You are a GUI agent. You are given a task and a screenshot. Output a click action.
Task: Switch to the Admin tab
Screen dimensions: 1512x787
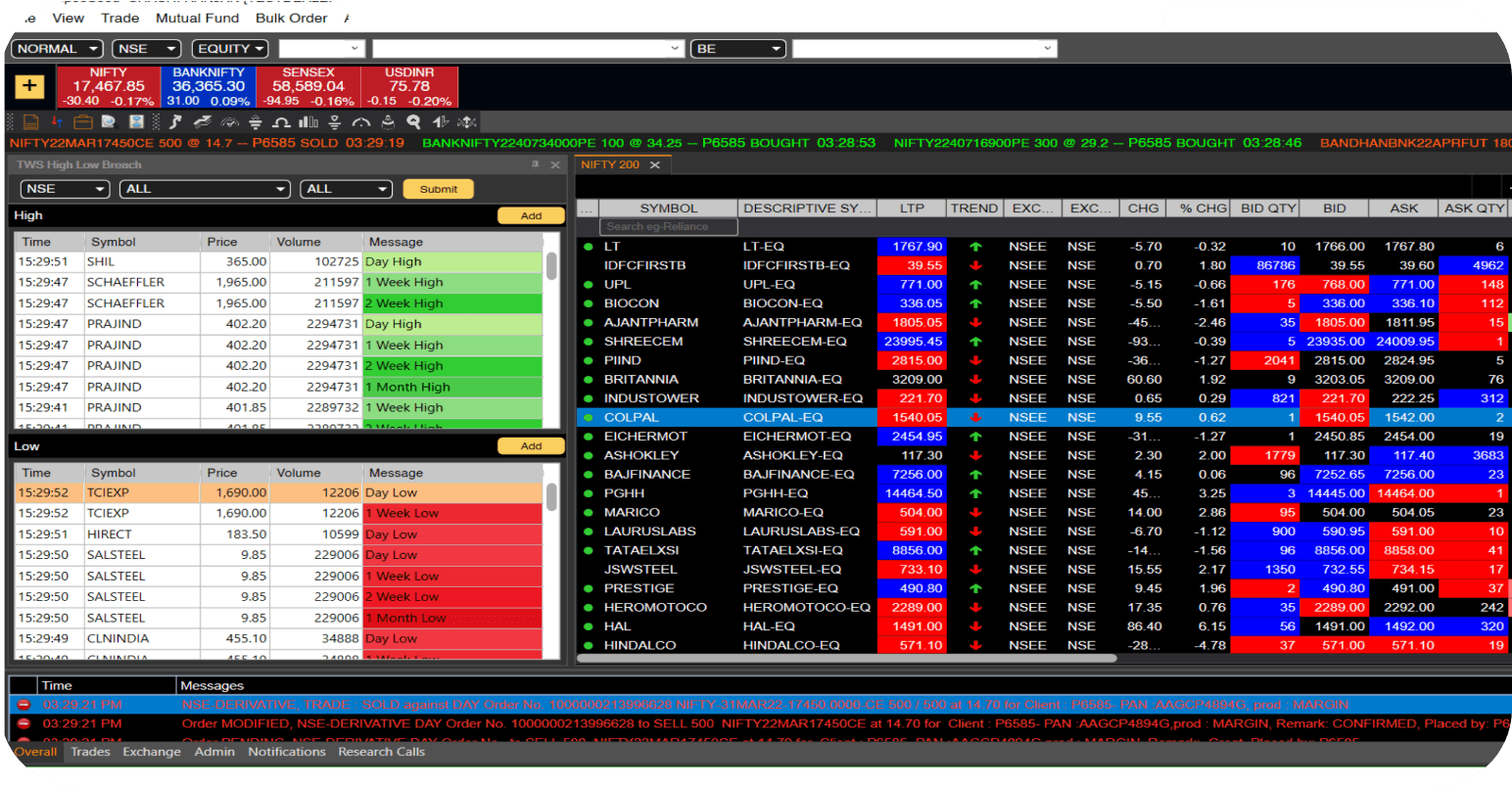pyautogui.click(x=214, y=752)
